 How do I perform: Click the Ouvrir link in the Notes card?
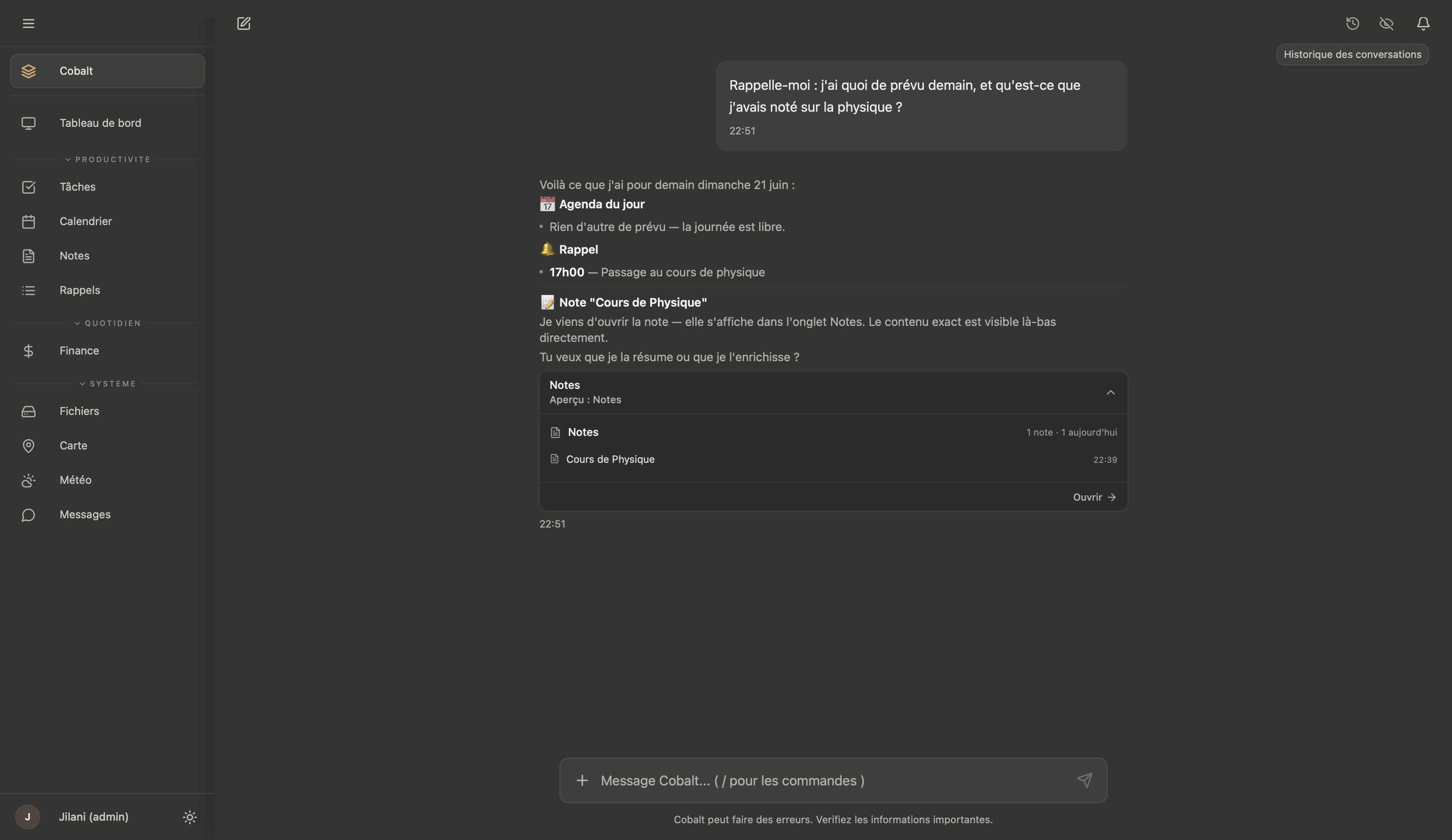[1094, 497]
